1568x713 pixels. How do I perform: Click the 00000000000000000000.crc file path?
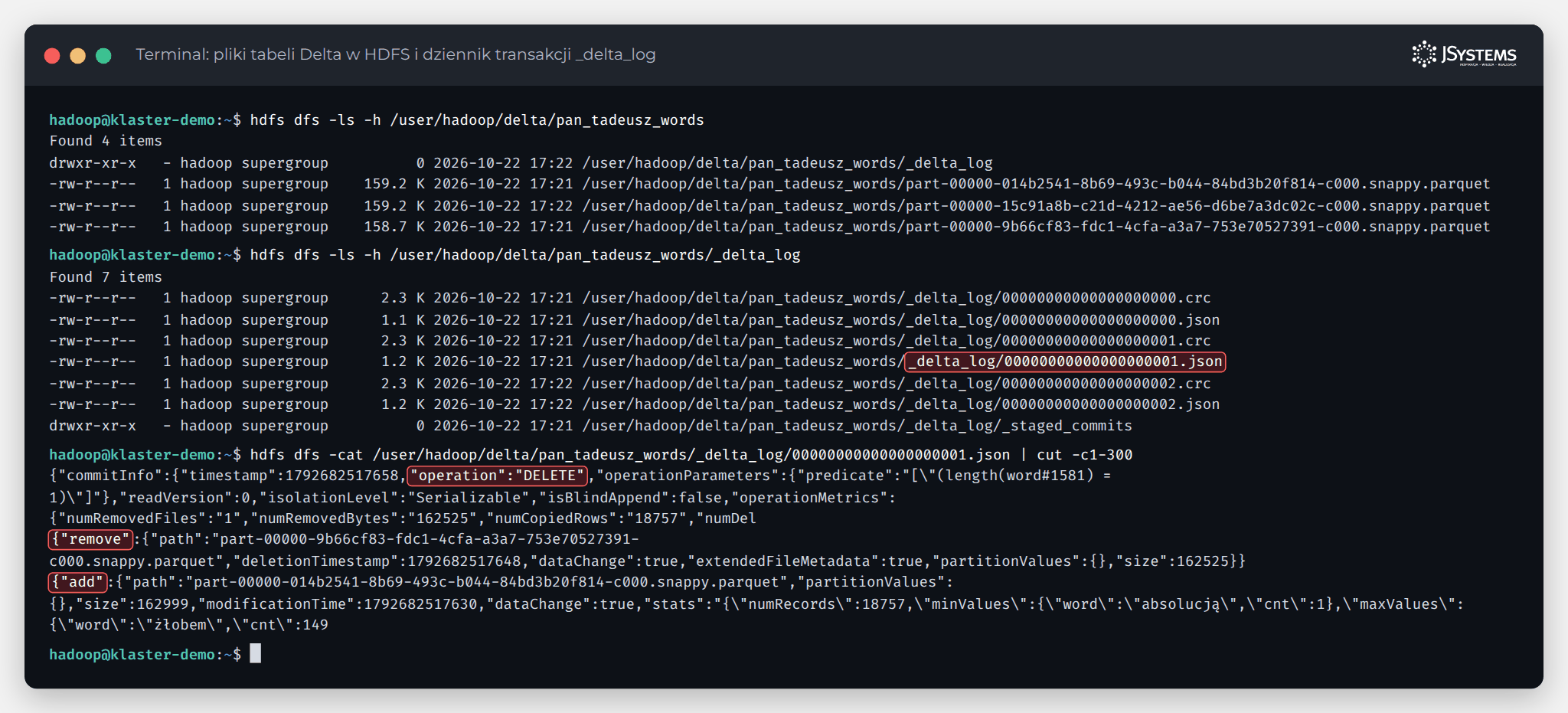(x=897, y=298)
